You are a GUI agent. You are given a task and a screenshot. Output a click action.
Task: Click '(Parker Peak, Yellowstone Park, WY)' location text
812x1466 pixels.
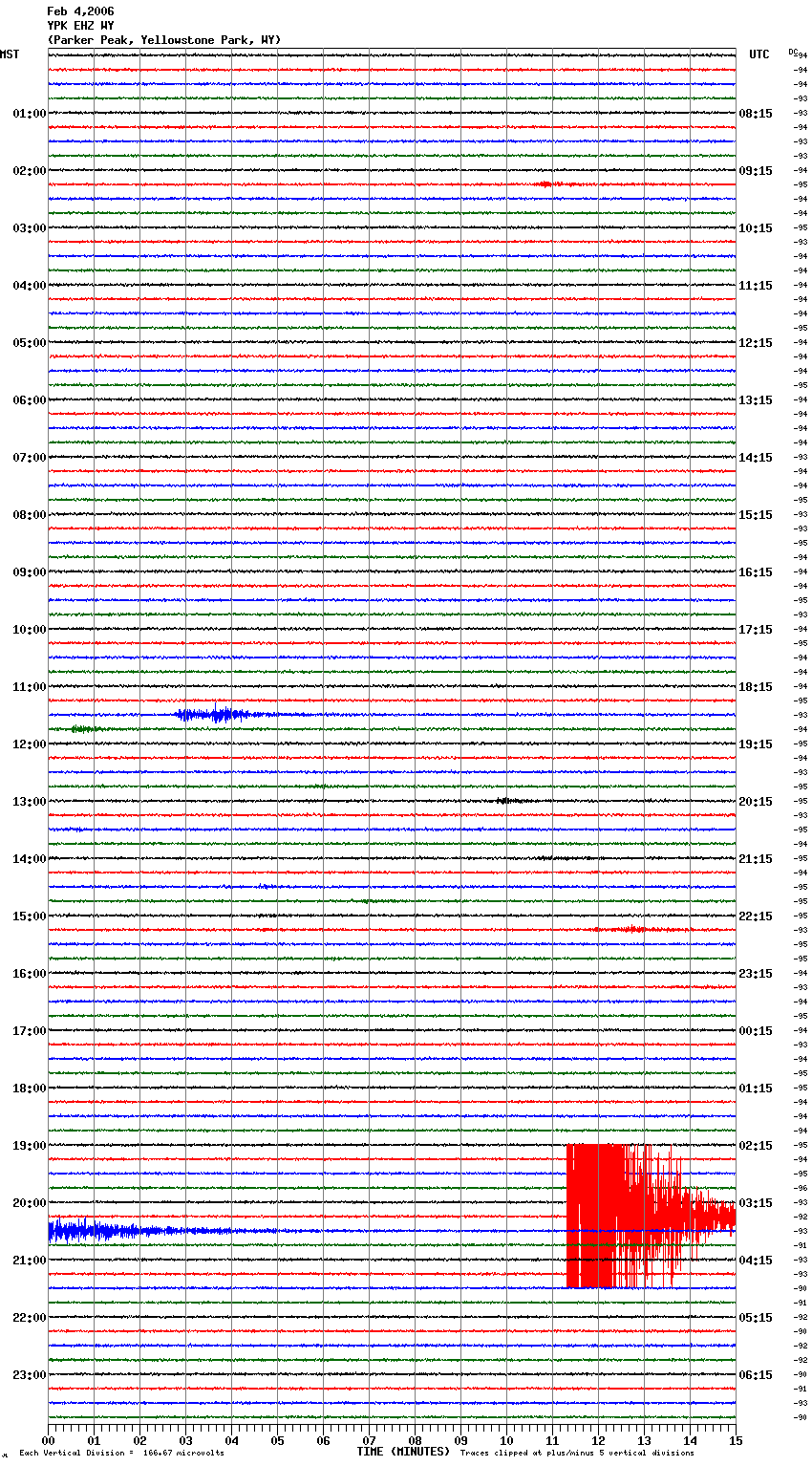click(x=164, y=40)
